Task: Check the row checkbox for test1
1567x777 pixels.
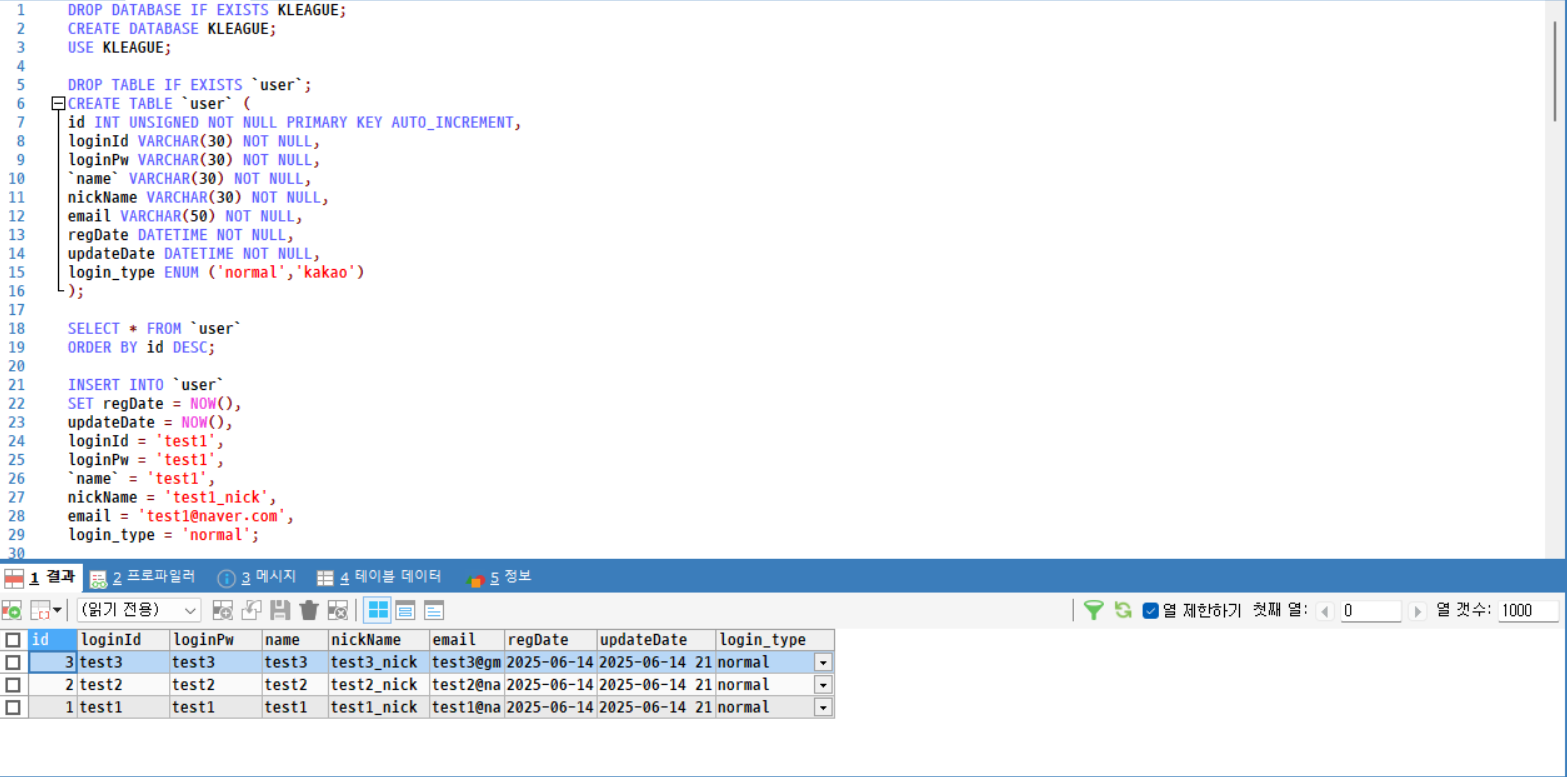Action: (13, 707)
